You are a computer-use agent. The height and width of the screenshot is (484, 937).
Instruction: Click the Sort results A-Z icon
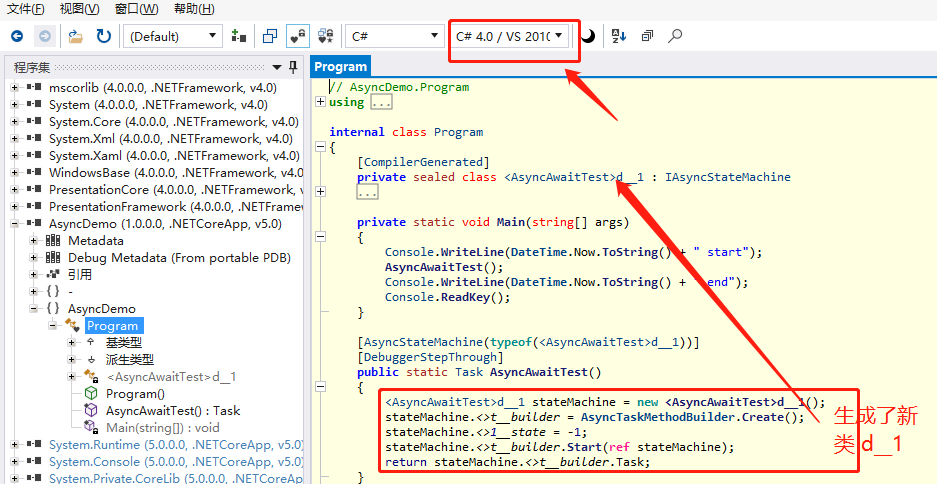click(618, 36)
